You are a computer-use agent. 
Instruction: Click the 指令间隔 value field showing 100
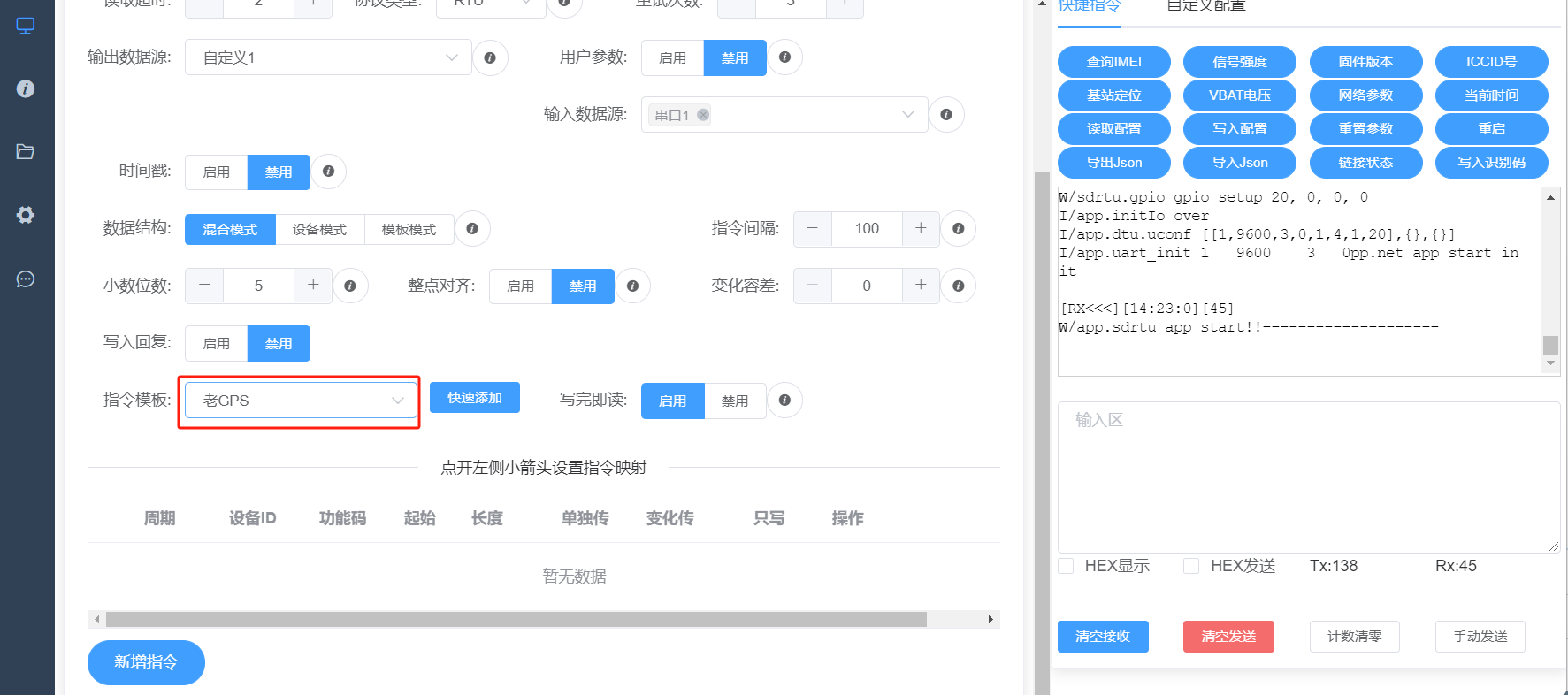tap(867, 229)
